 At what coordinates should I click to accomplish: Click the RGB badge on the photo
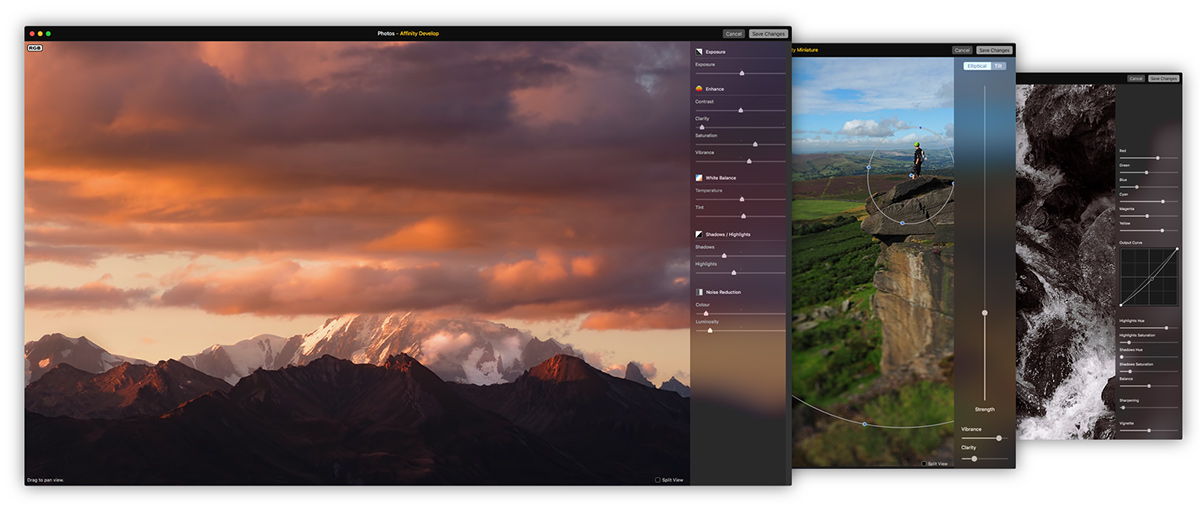(x=35, y=48)
